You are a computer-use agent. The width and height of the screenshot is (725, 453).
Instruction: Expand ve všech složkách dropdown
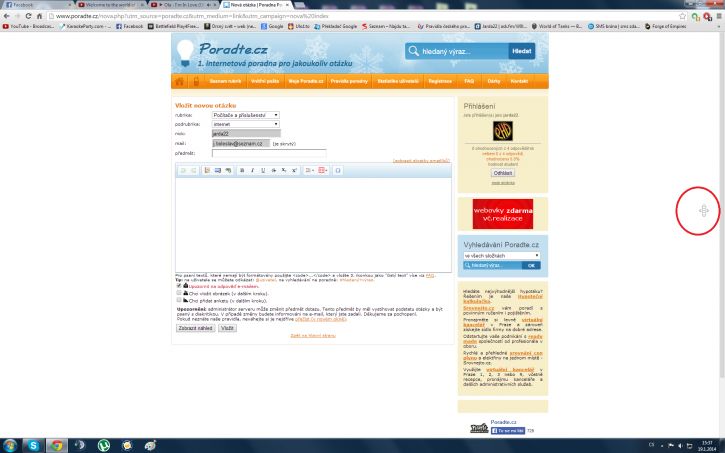(502, 255)
